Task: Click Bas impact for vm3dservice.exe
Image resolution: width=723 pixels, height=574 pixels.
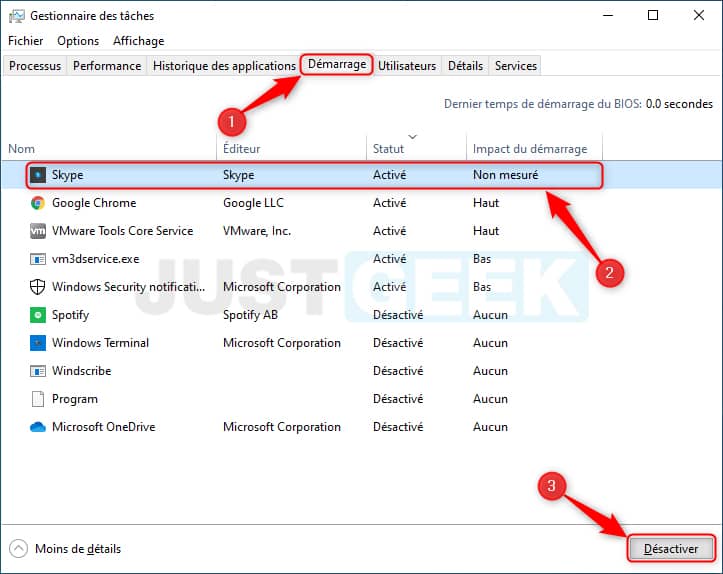Action: pos(482,259)
